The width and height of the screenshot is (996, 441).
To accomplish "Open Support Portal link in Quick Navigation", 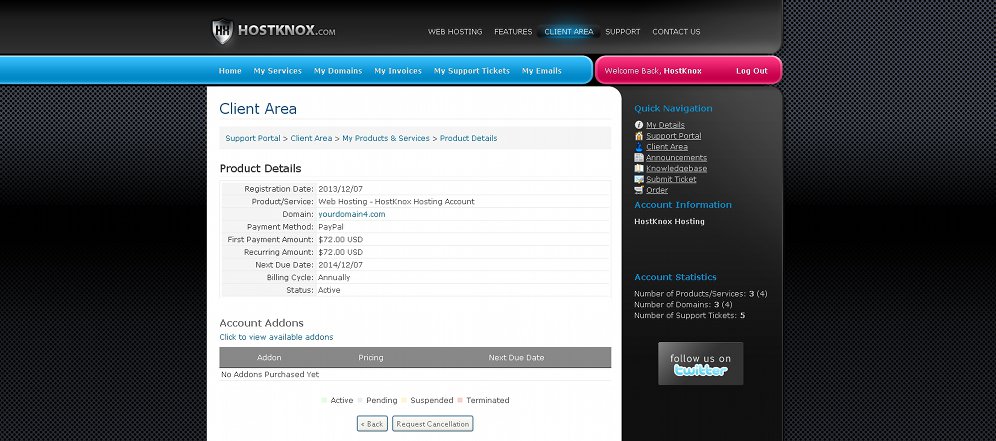I will click(673, 136).
